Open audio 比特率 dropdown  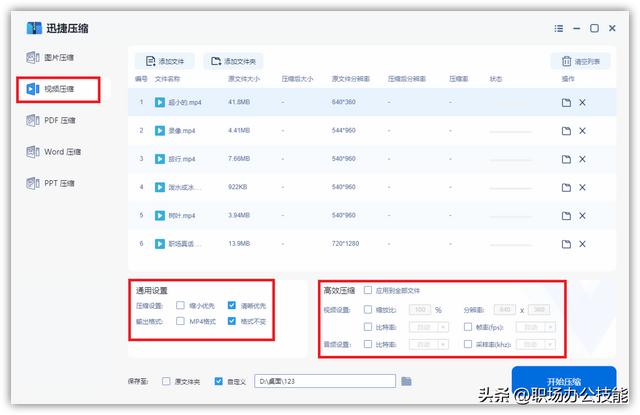429,344
